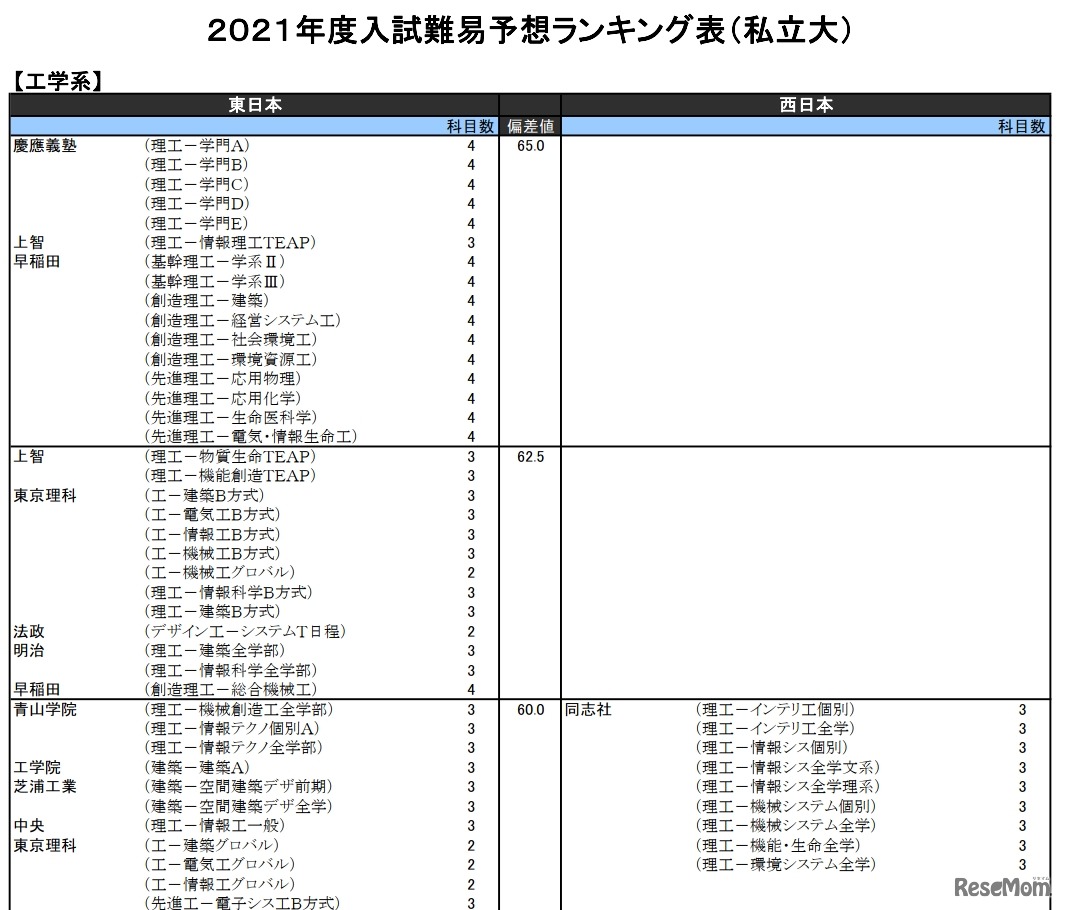Select (理工-機能・生命全学) entry
This screenshot has height=910, width=1065.
778,845
